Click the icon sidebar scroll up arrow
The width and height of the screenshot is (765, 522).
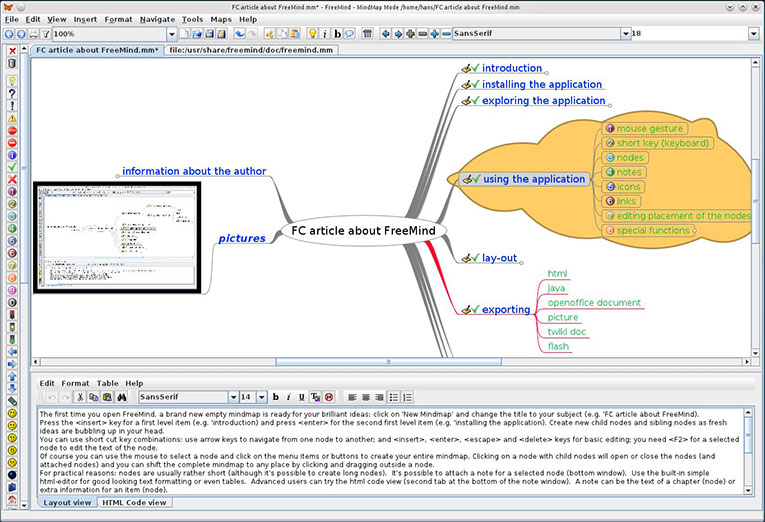click(24, 49)
